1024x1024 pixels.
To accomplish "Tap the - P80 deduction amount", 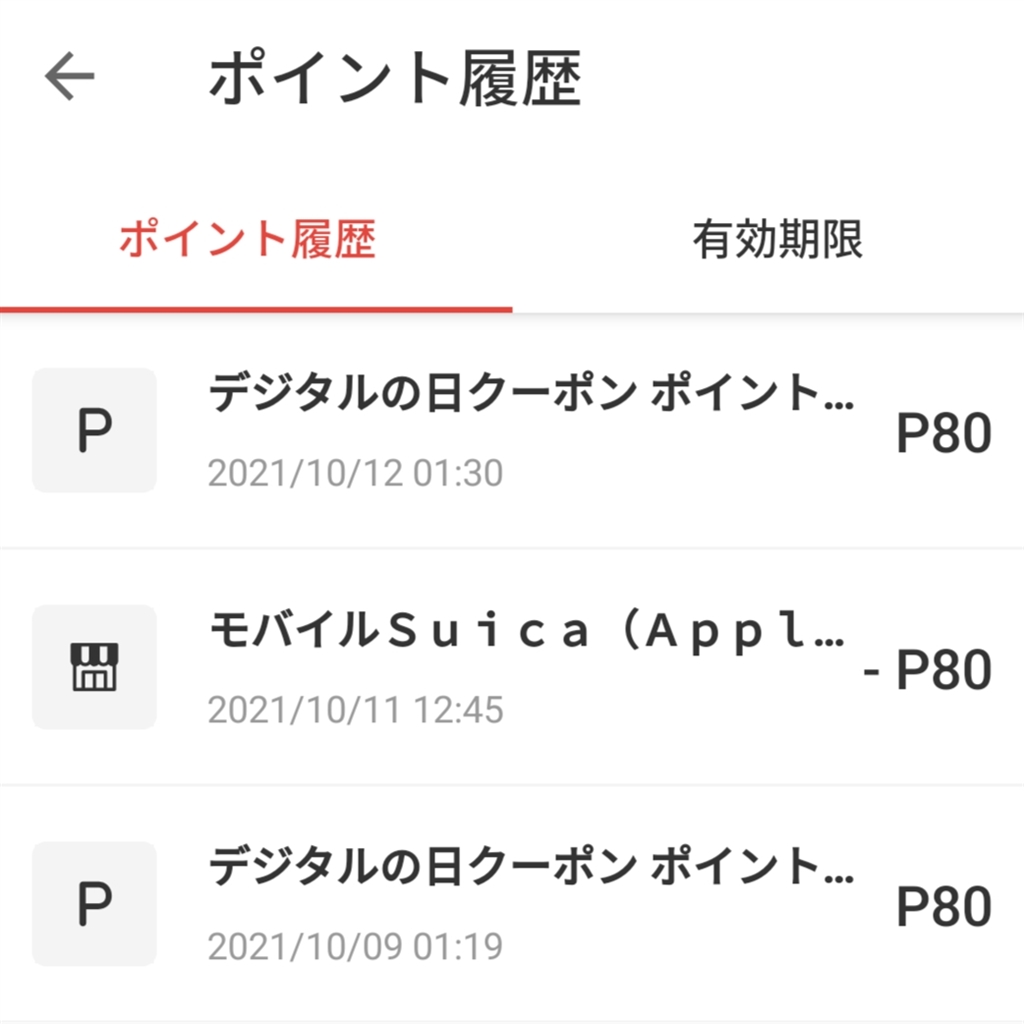I will [927, 670].
